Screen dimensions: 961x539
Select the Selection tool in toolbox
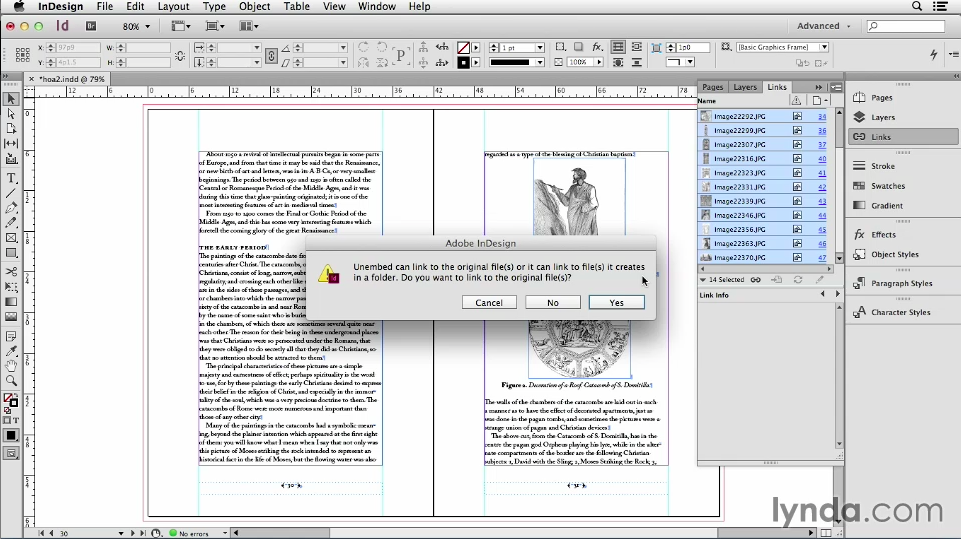tap(11, 99)
